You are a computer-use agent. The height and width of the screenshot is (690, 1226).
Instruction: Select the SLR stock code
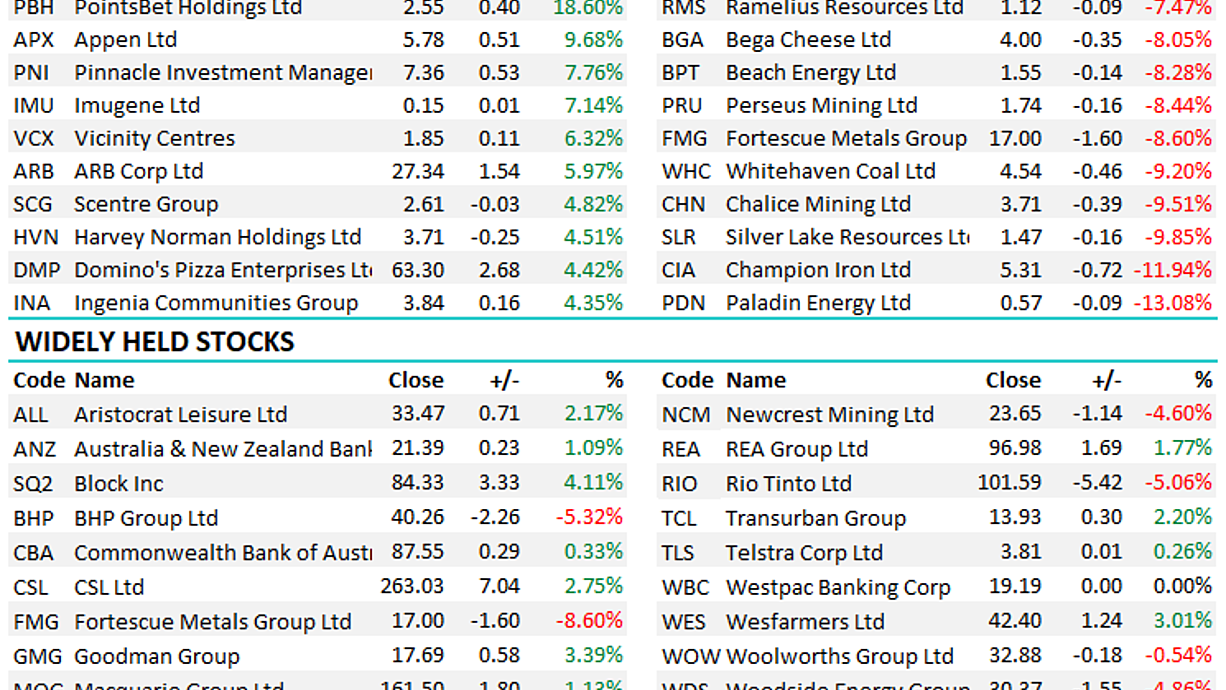(x=680, y=238)
